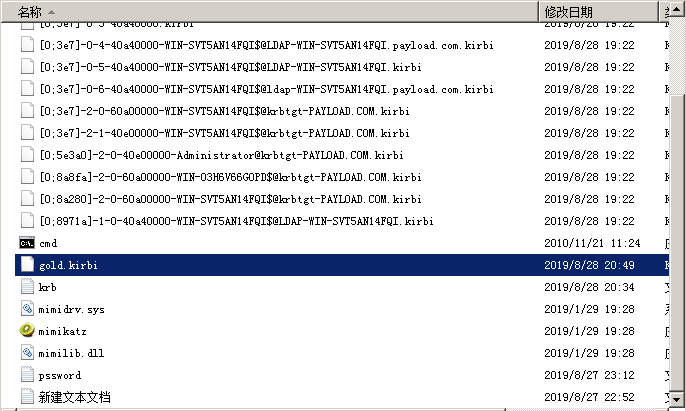This screenshot has height=411, width=686.
Task: Select the [0;8971a] LDAP kirbi ticket file
Action: [235, 221]
